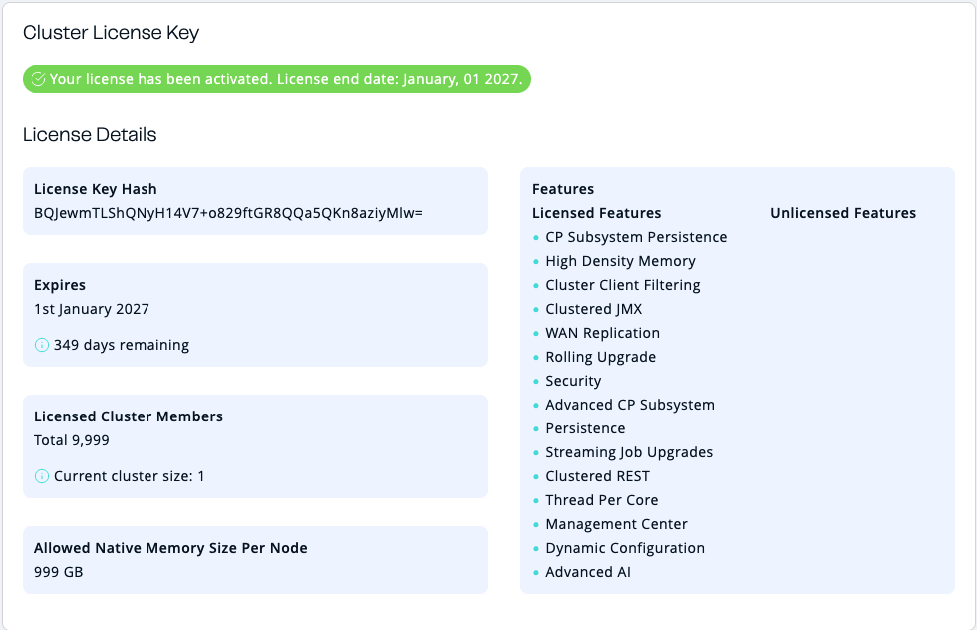Click the bullet next to Security
Image resolution: width=977 pixels, height=630 pixels.
(534, 381)
